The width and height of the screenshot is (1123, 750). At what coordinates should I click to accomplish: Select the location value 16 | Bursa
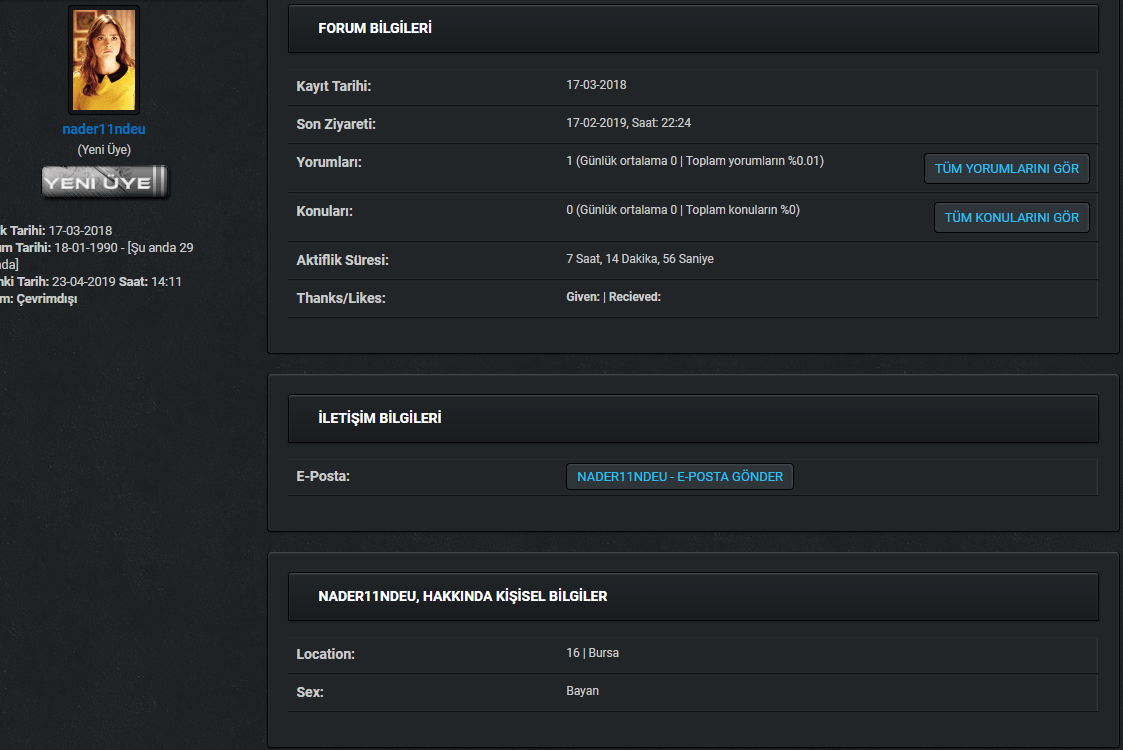tap(592, 653)
